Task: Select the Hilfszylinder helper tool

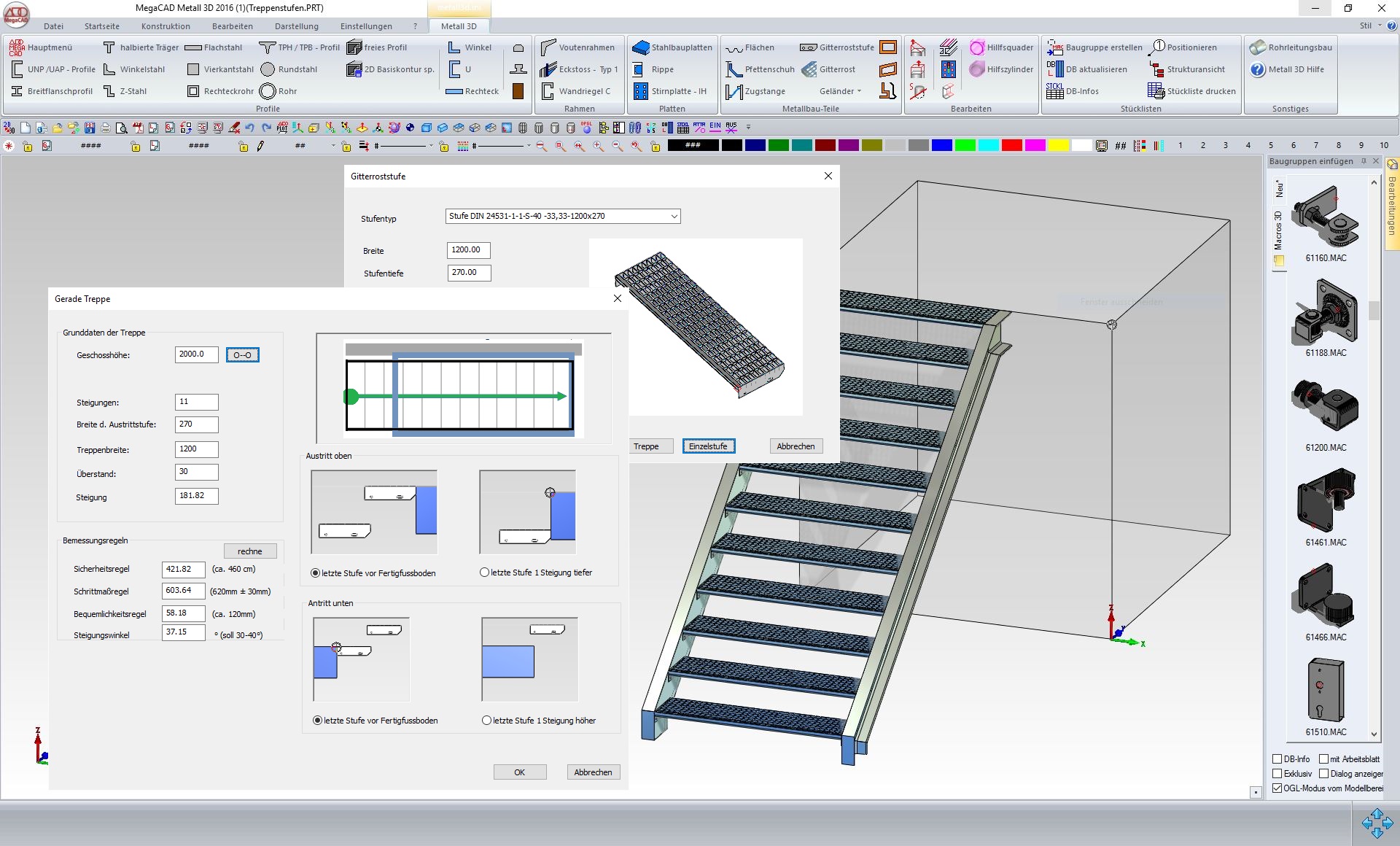Action: click(1001, 69)
